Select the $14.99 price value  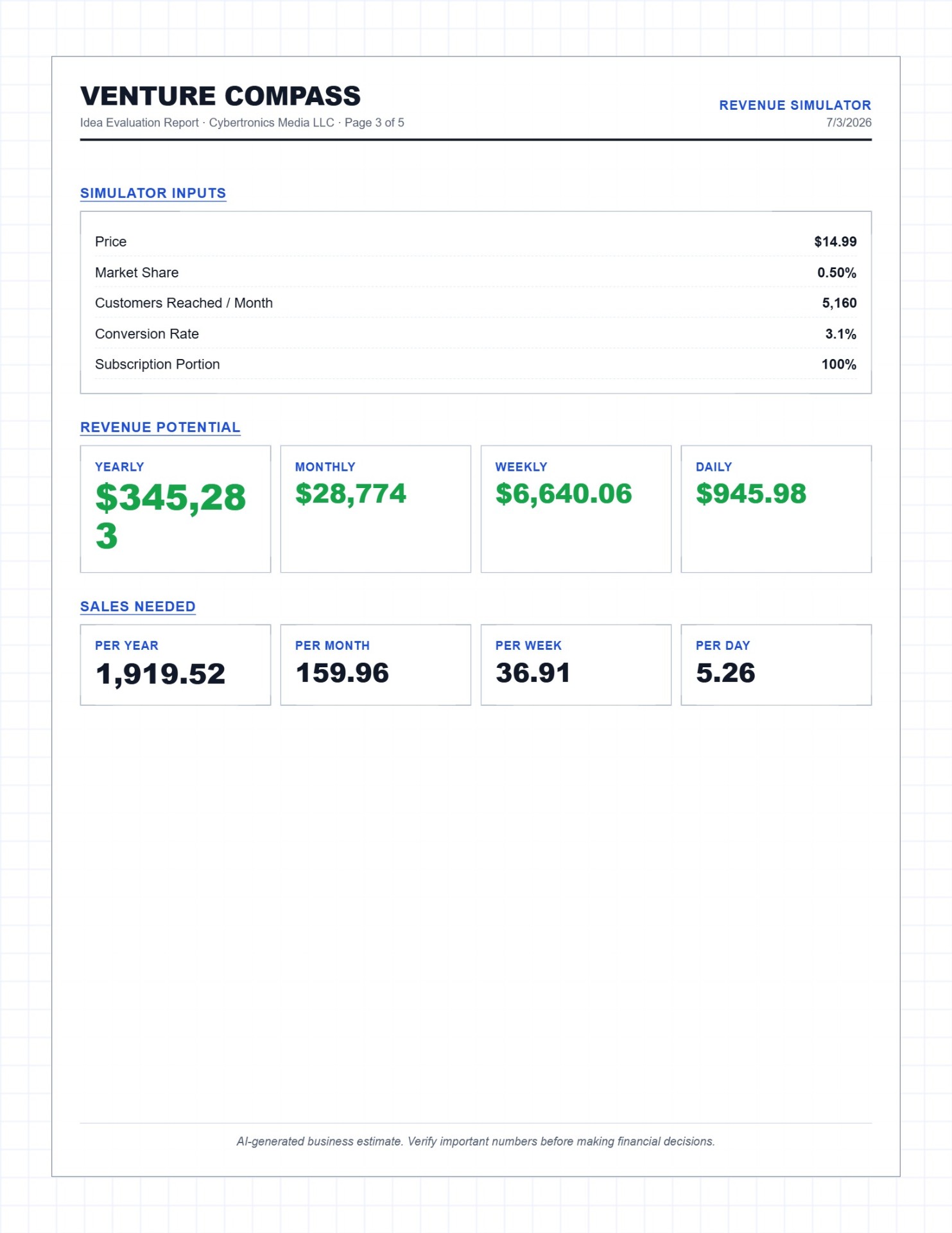pyautogui.click(x=835, y=242)
